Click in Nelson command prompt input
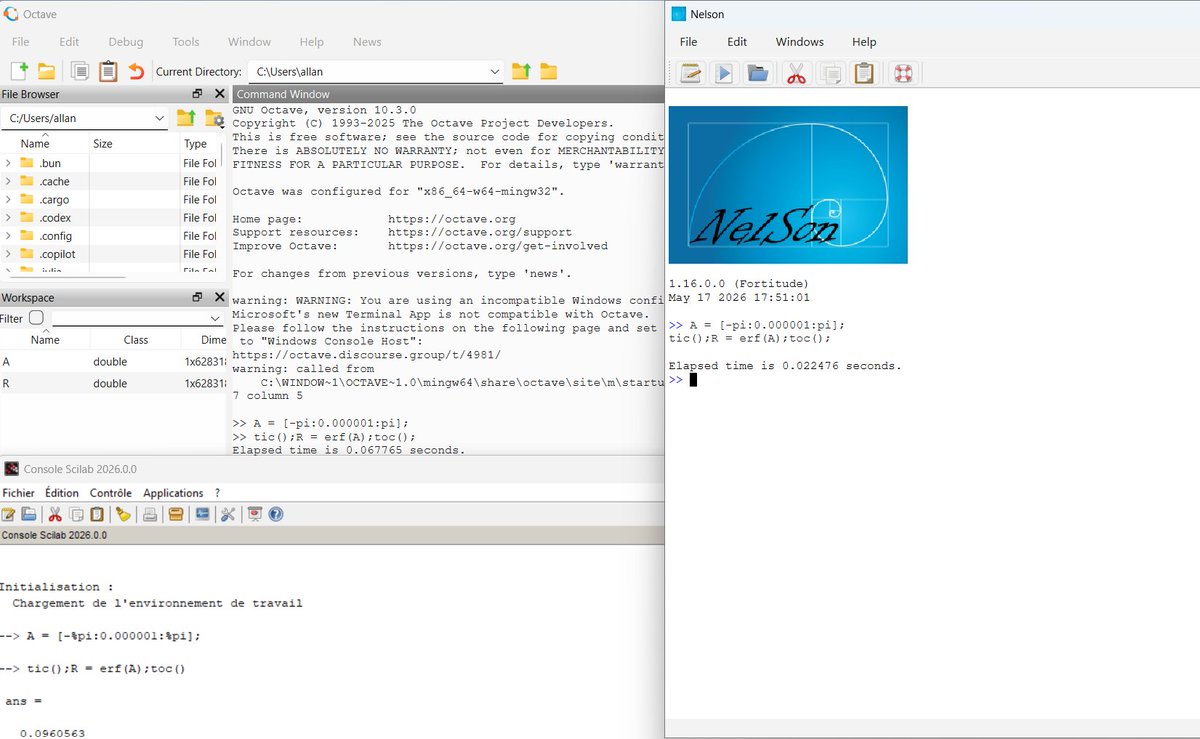 pos(692,380)
